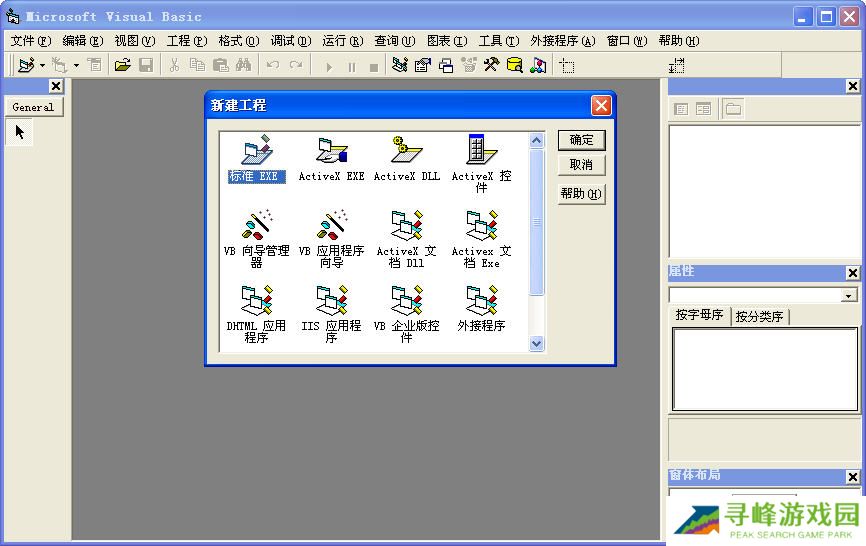Image resolution: width=866 pixels, height=546 pixels.
Task: Open the 格式(O) menu
Action: pos(239,41)
